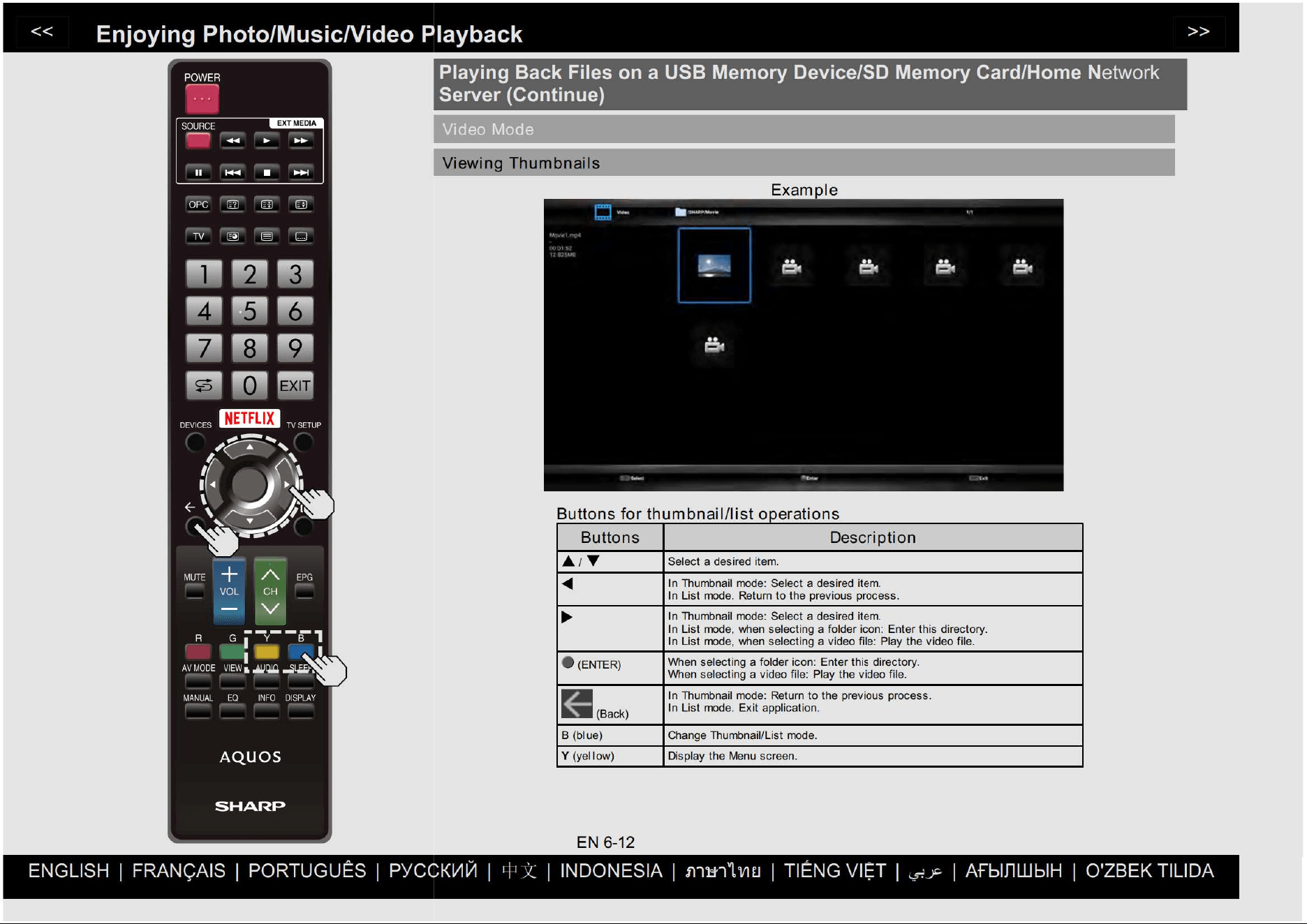1307x924 pixels.
Task: Click the MUTE button on remote
Action: point(195,591)
